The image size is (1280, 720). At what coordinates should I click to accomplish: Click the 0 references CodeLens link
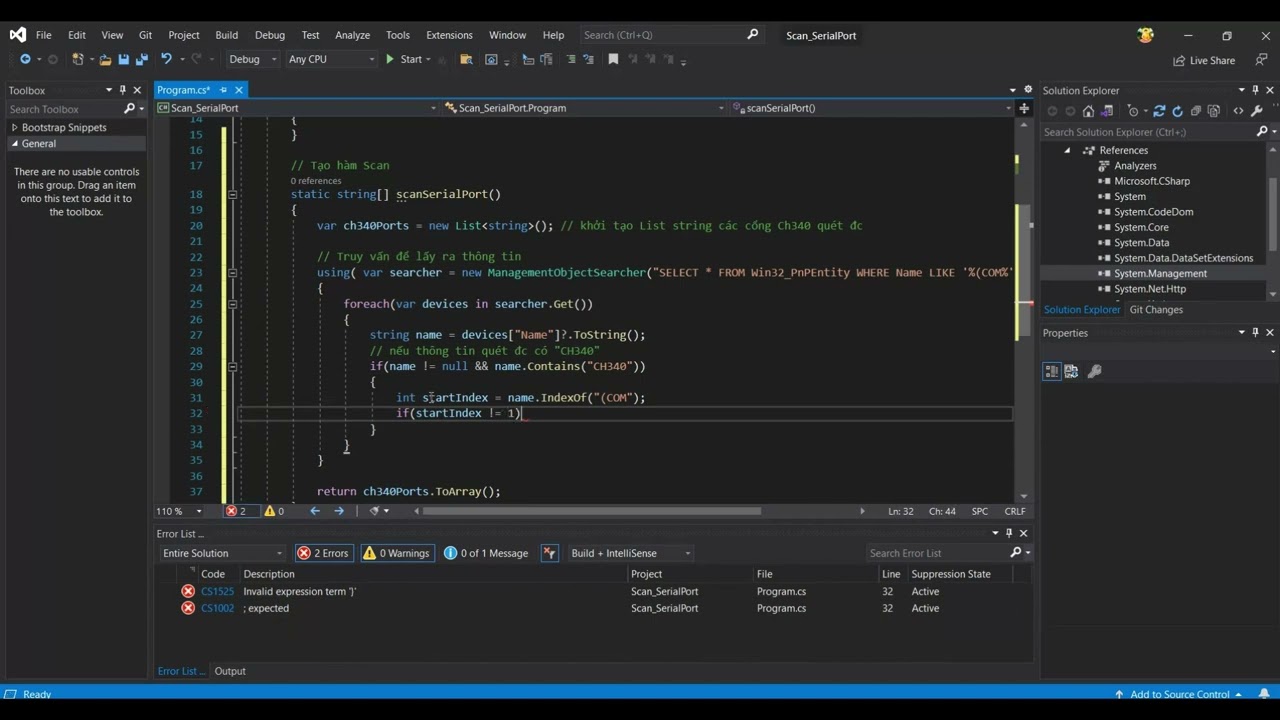(x=316, y=181)
